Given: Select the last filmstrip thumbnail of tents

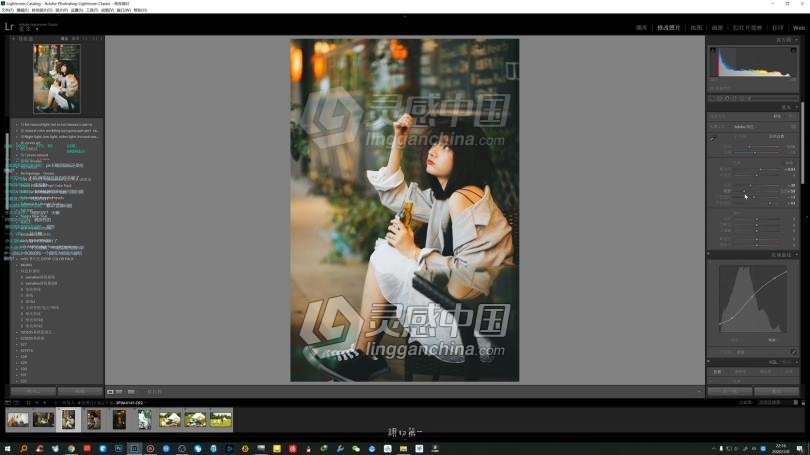Looking at the screenshot, I should coord(221,419).
